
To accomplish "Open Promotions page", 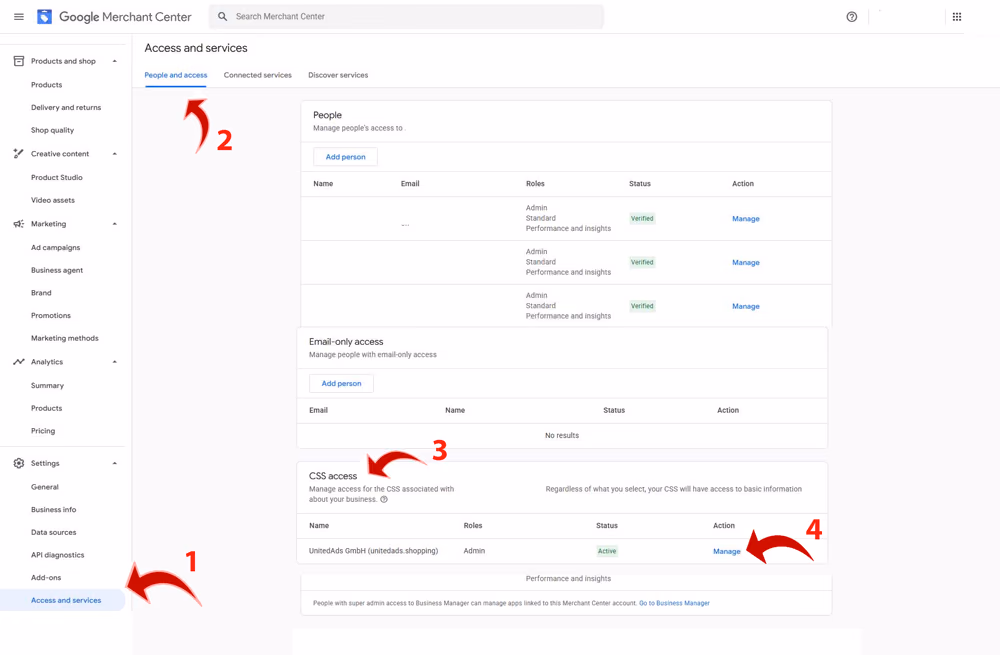I will pyautogui.click(x=51, y=316).
